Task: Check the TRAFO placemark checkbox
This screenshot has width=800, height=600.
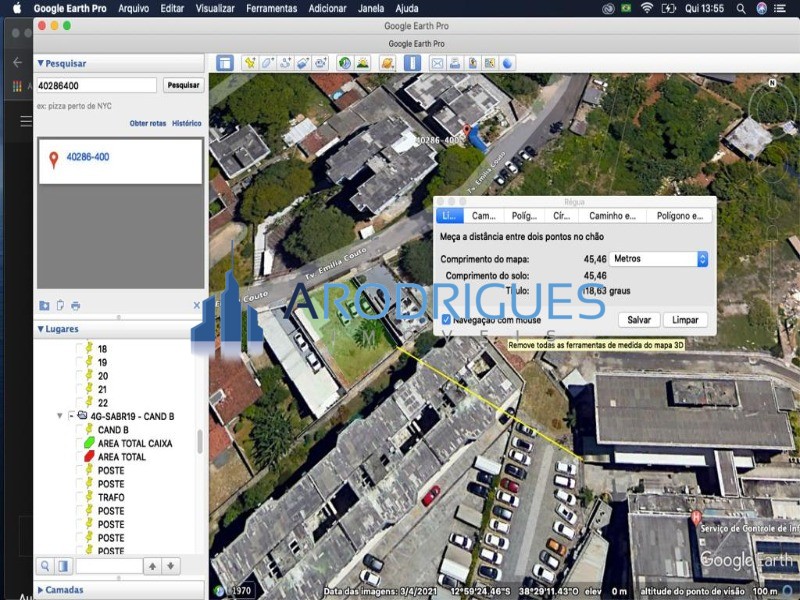Action: [77, 497]
